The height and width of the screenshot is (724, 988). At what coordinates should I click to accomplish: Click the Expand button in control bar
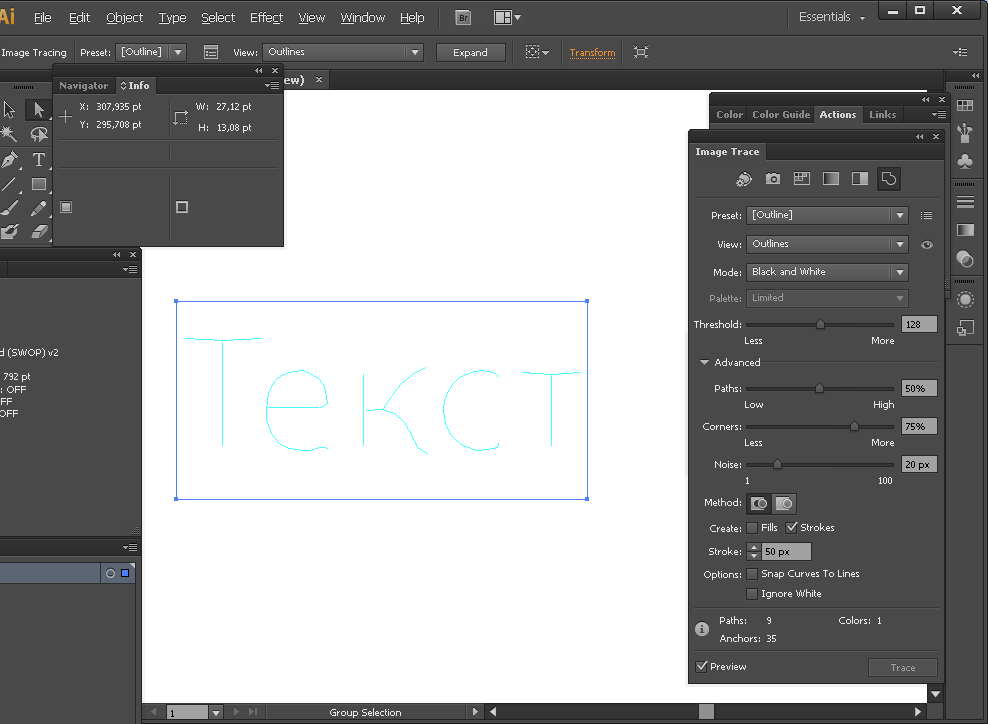coord(470,53)
